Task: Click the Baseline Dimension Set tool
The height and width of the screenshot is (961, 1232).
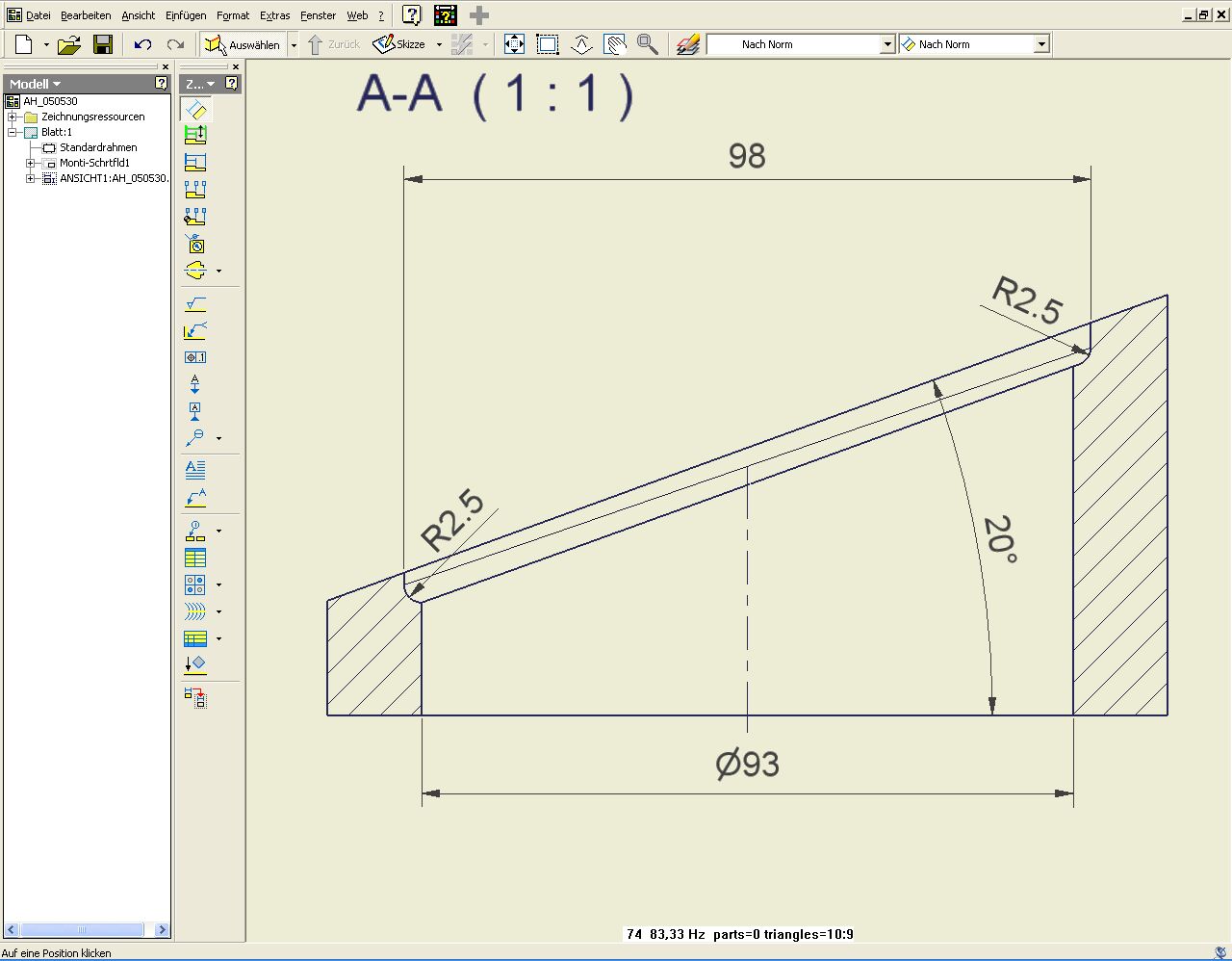Action: tap(195, 136)
